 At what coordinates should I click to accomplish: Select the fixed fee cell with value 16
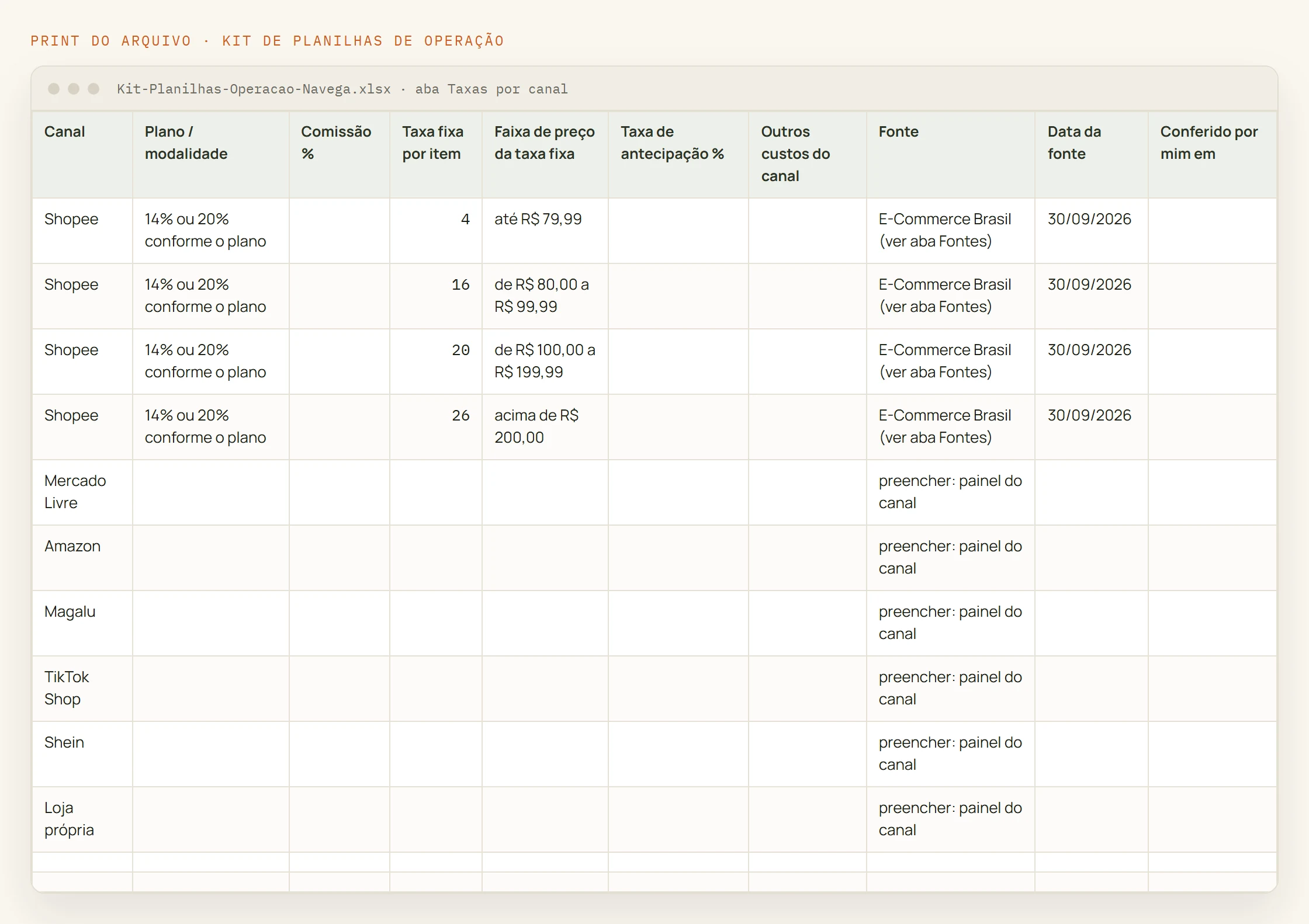(436, 296)
